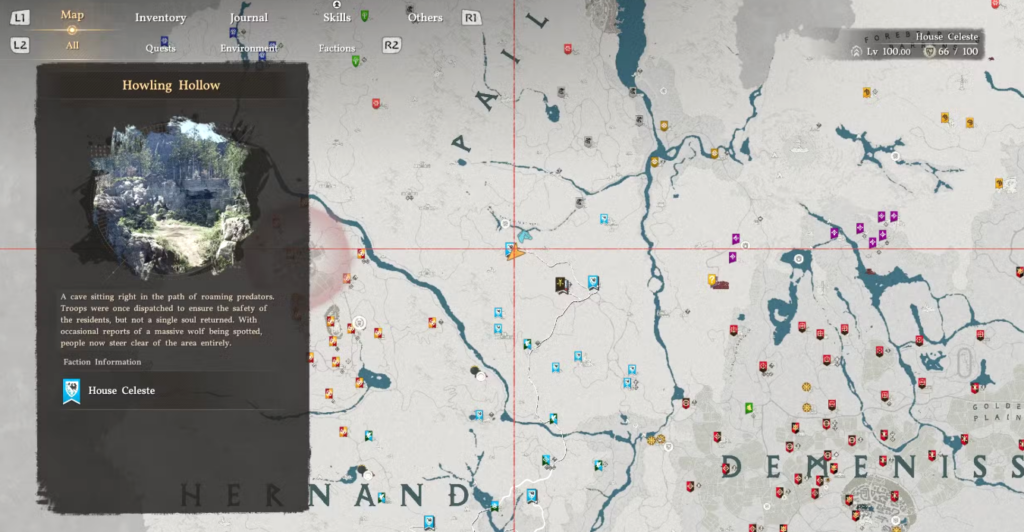This screenshot has width=1024, height=532.
Task: Click the yellow question mark quest marker
Action: tap(712, 280)
